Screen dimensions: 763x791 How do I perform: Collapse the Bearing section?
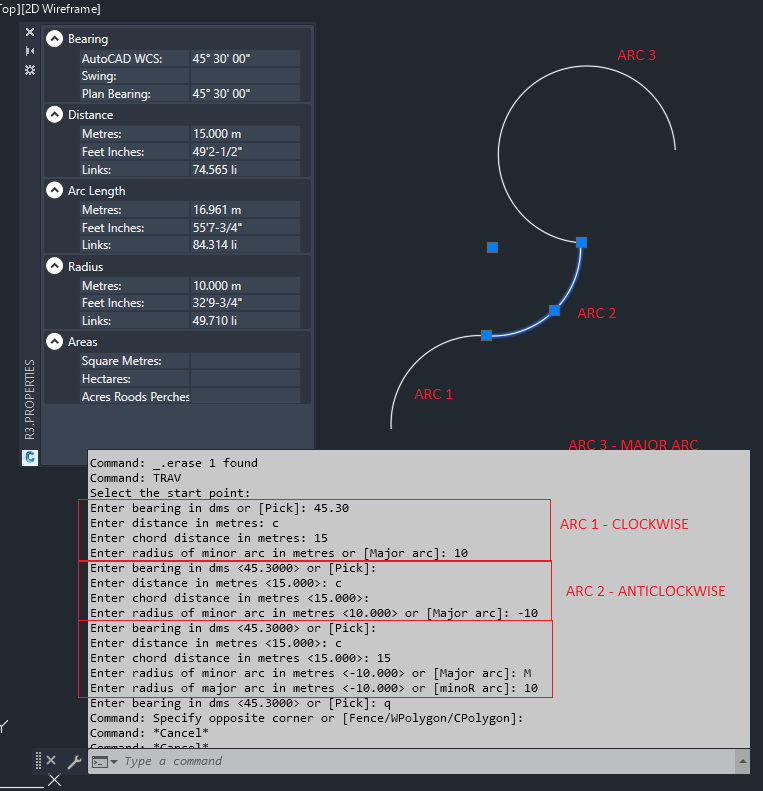click(x=54, y=39)
